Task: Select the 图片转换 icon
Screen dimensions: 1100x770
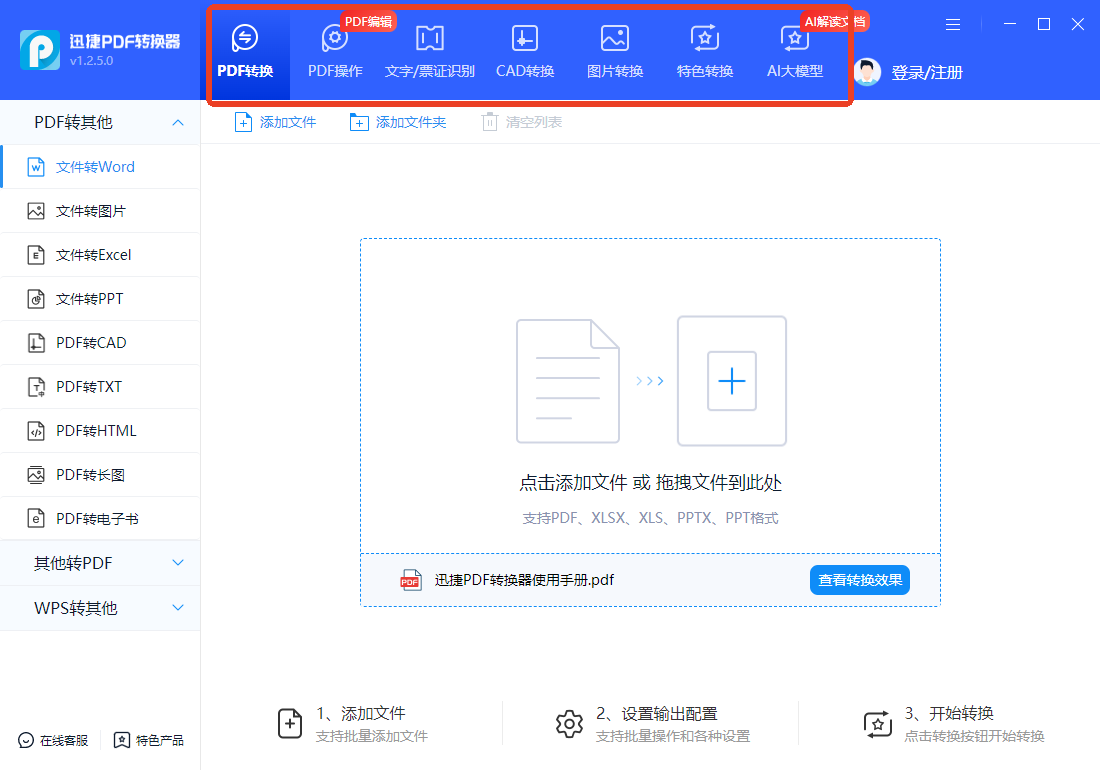Action: (x=615, y=38)
